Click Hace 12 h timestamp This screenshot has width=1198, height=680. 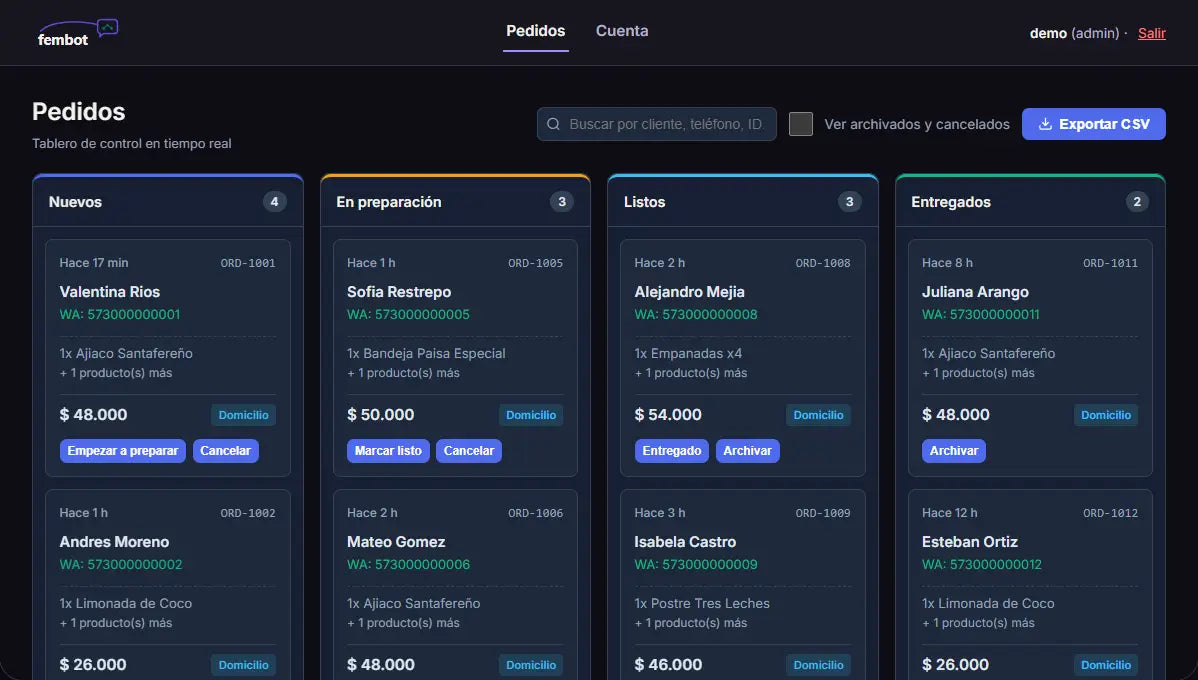(949, 513)
